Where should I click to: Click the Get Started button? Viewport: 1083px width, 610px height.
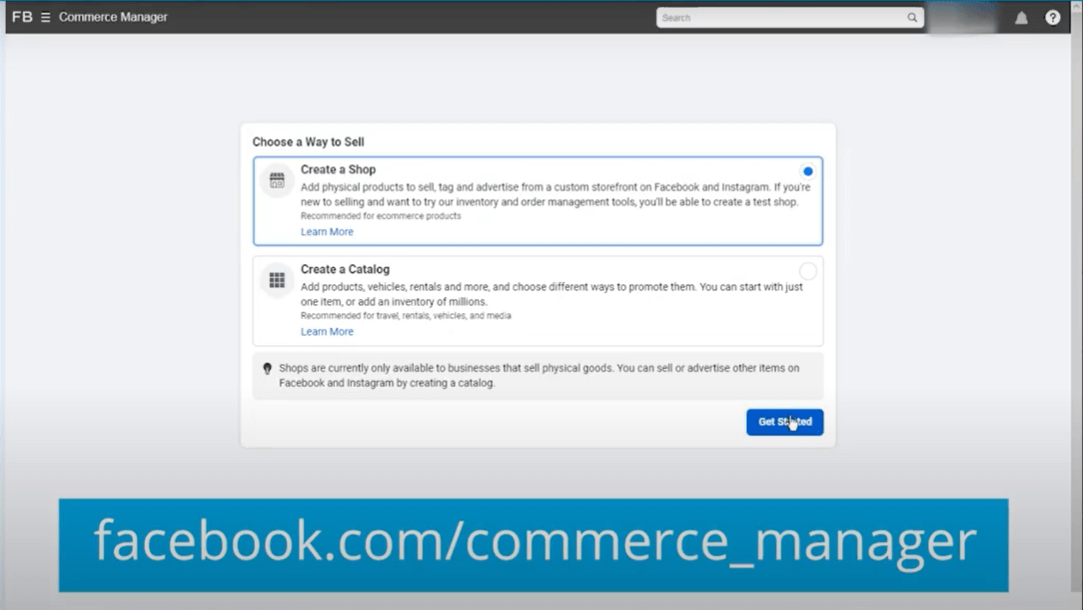(785, 422)
